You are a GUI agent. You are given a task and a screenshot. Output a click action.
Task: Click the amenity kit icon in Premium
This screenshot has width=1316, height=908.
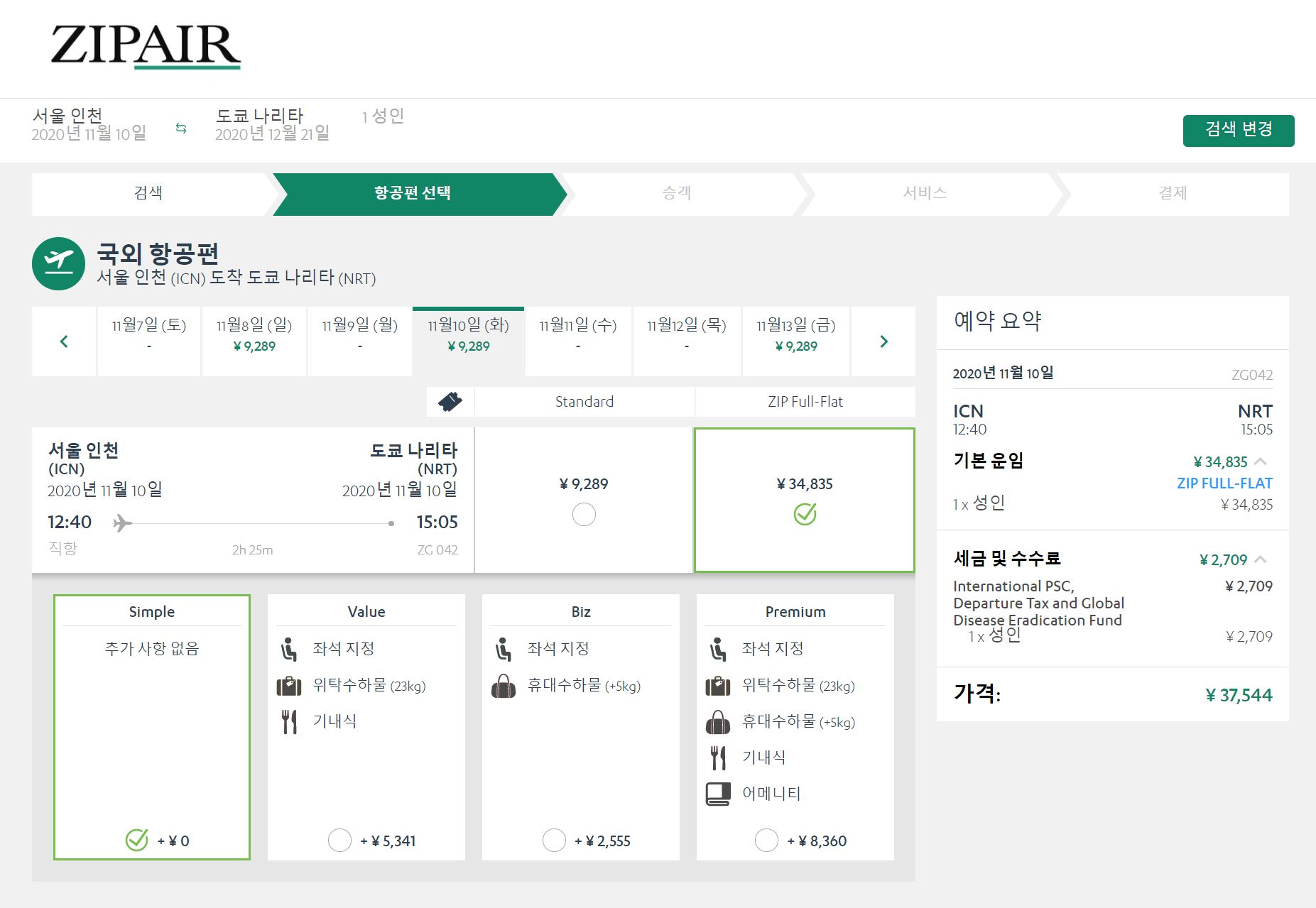[718, 794]
